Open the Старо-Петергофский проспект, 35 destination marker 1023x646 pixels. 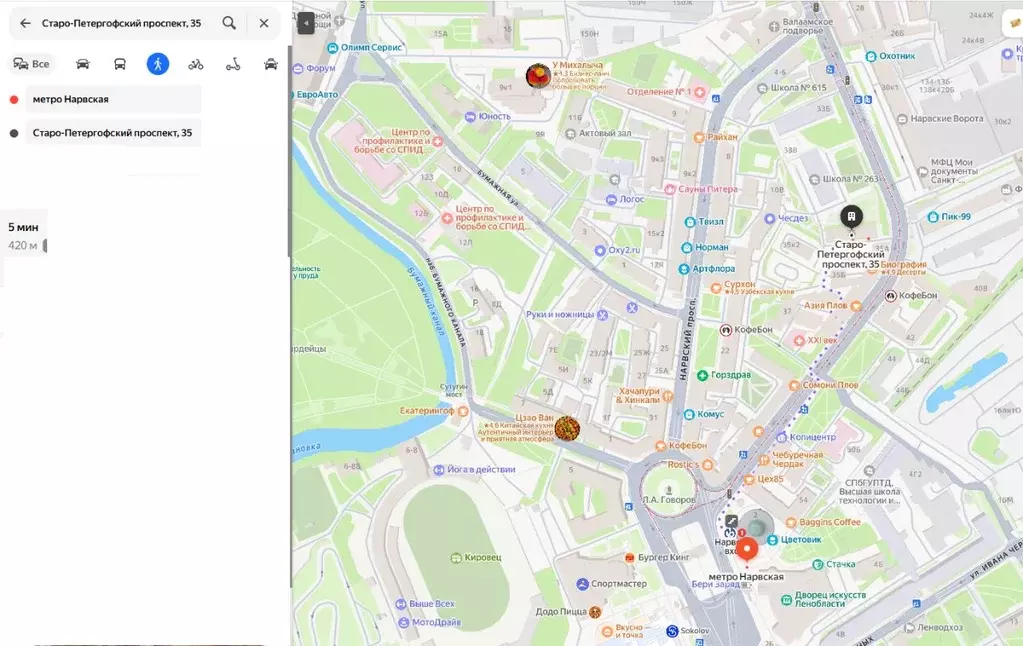coord(851,216)
